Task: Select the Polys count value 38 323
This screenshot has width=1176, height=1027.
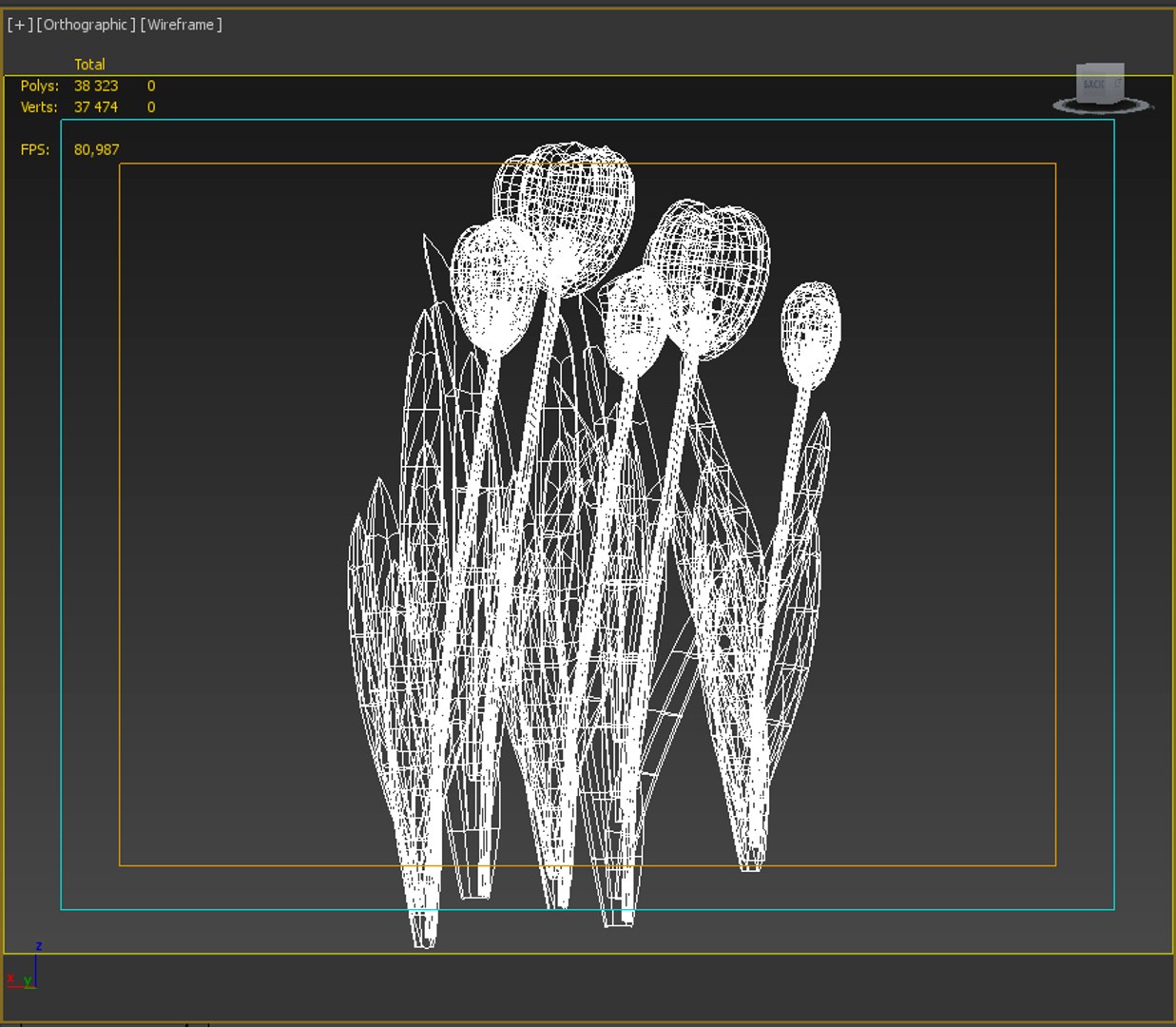Action: pyautogui.click(x=96, y=86)
